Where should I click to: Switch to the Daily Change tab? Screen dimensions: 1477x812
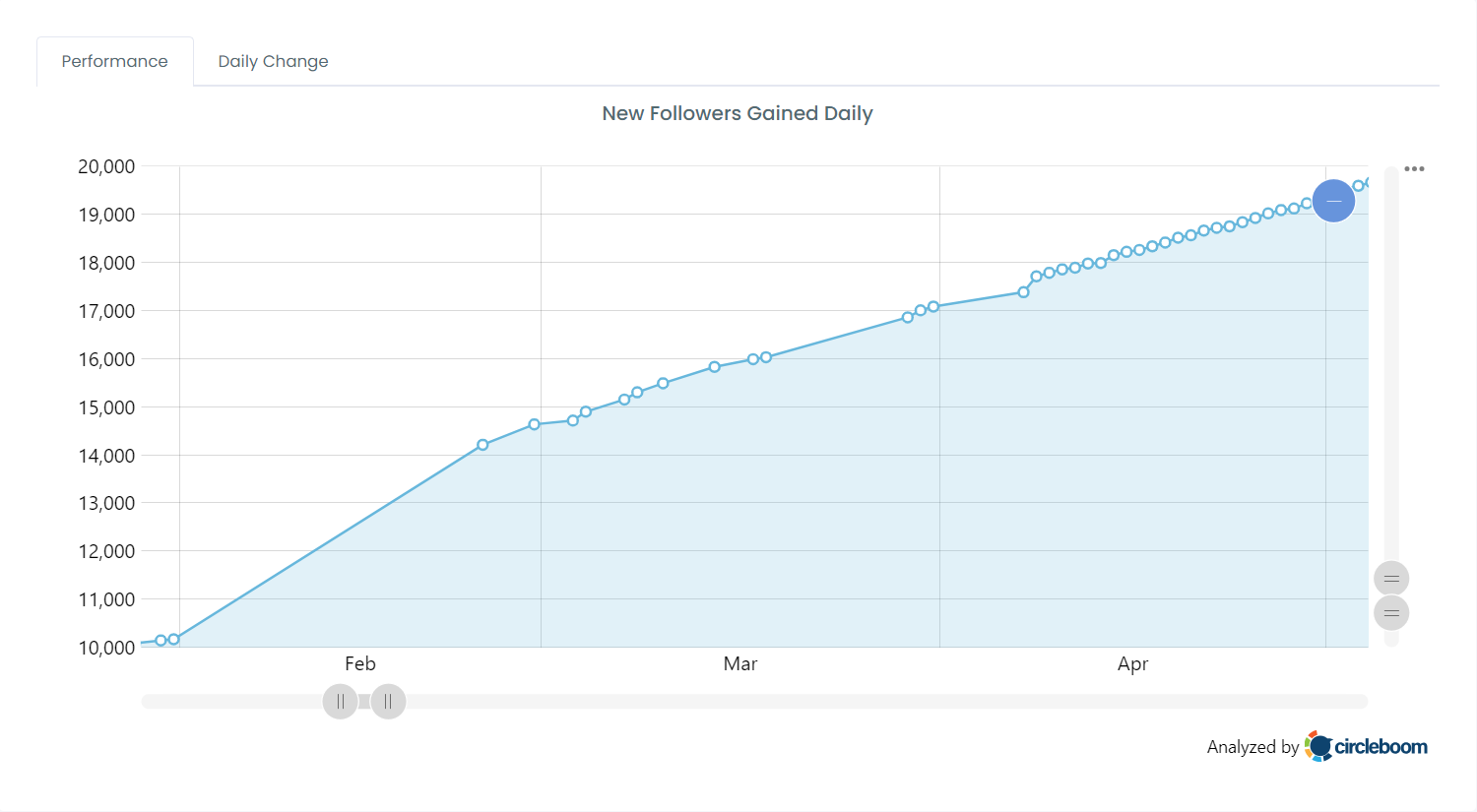(x=273, y=61)
